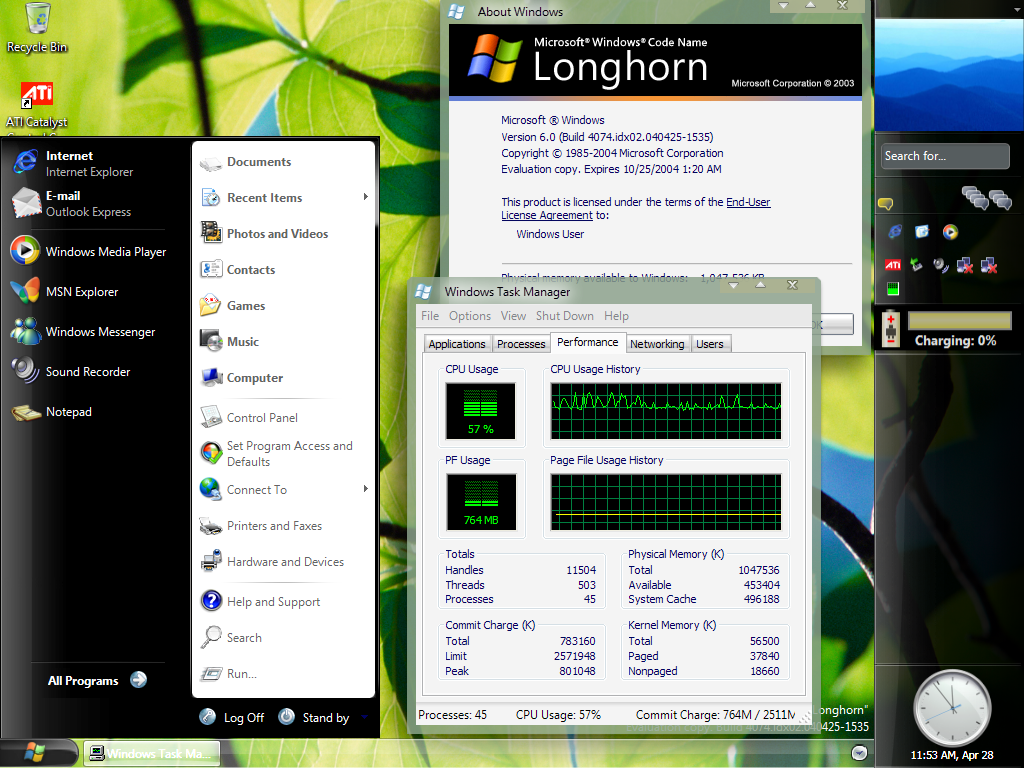Click battery icon in sidebar power tile
The height and width of the screenshot is (768, 1024).
[891, 328]
